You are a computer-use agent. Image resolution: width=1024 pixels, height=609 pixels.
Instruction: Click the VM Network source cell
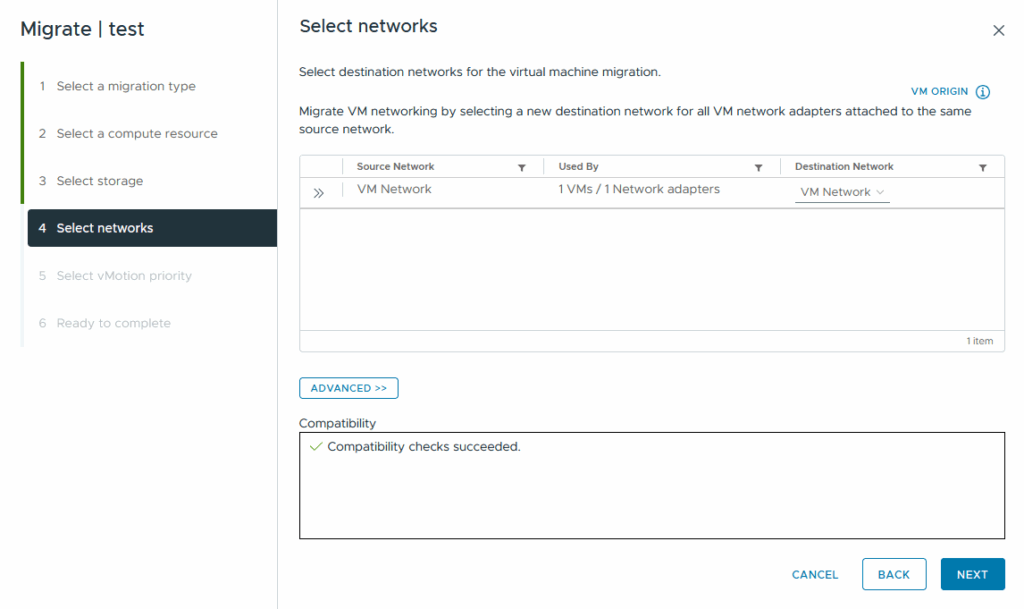[x=394, y=189]
